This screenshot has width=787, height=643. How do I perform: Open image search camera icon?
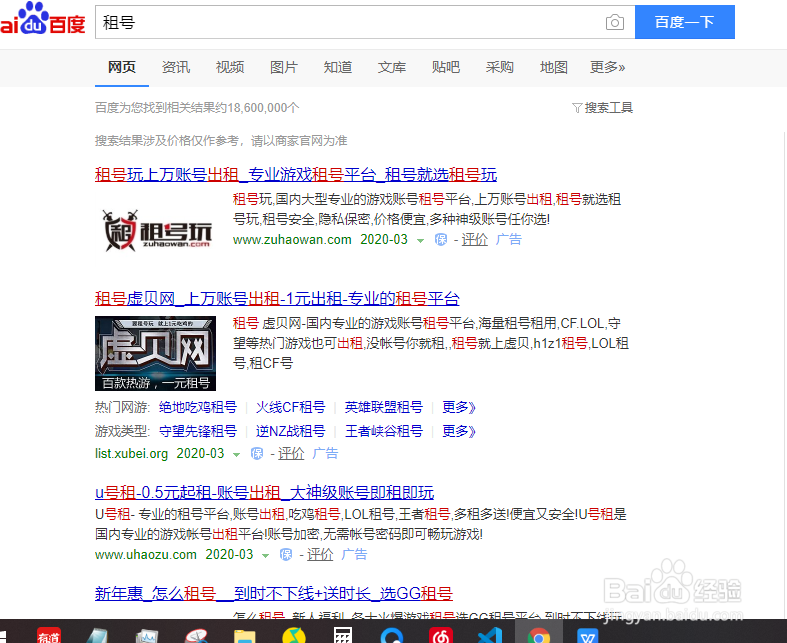(x=614, y=22)
